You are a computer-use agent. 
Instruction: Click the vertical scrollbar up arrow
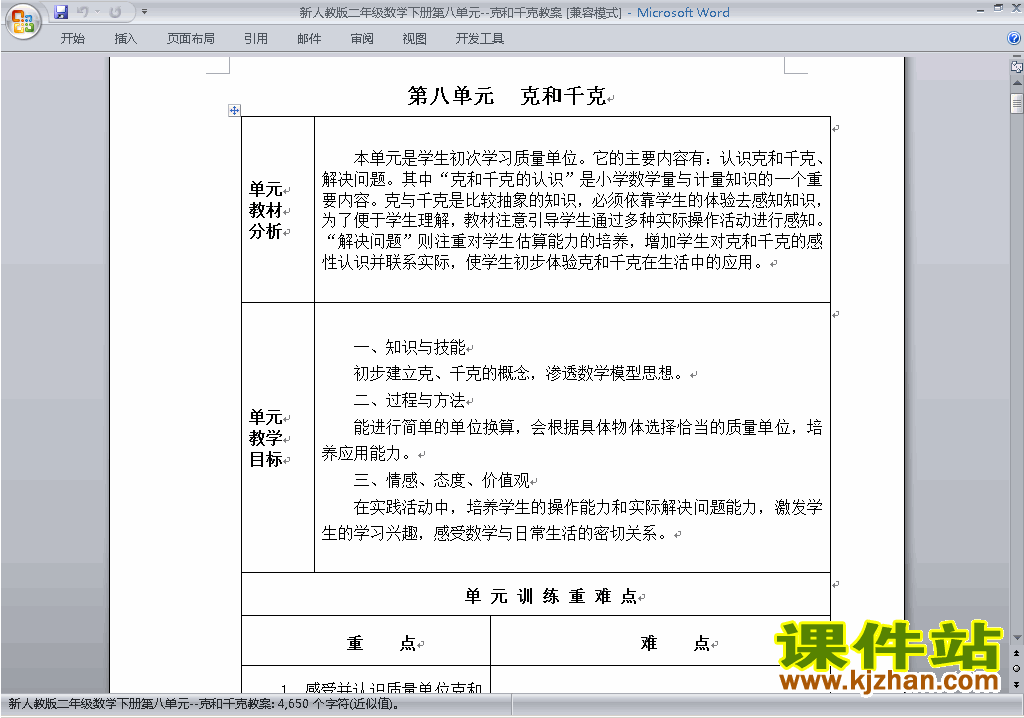click(1017, 83)
